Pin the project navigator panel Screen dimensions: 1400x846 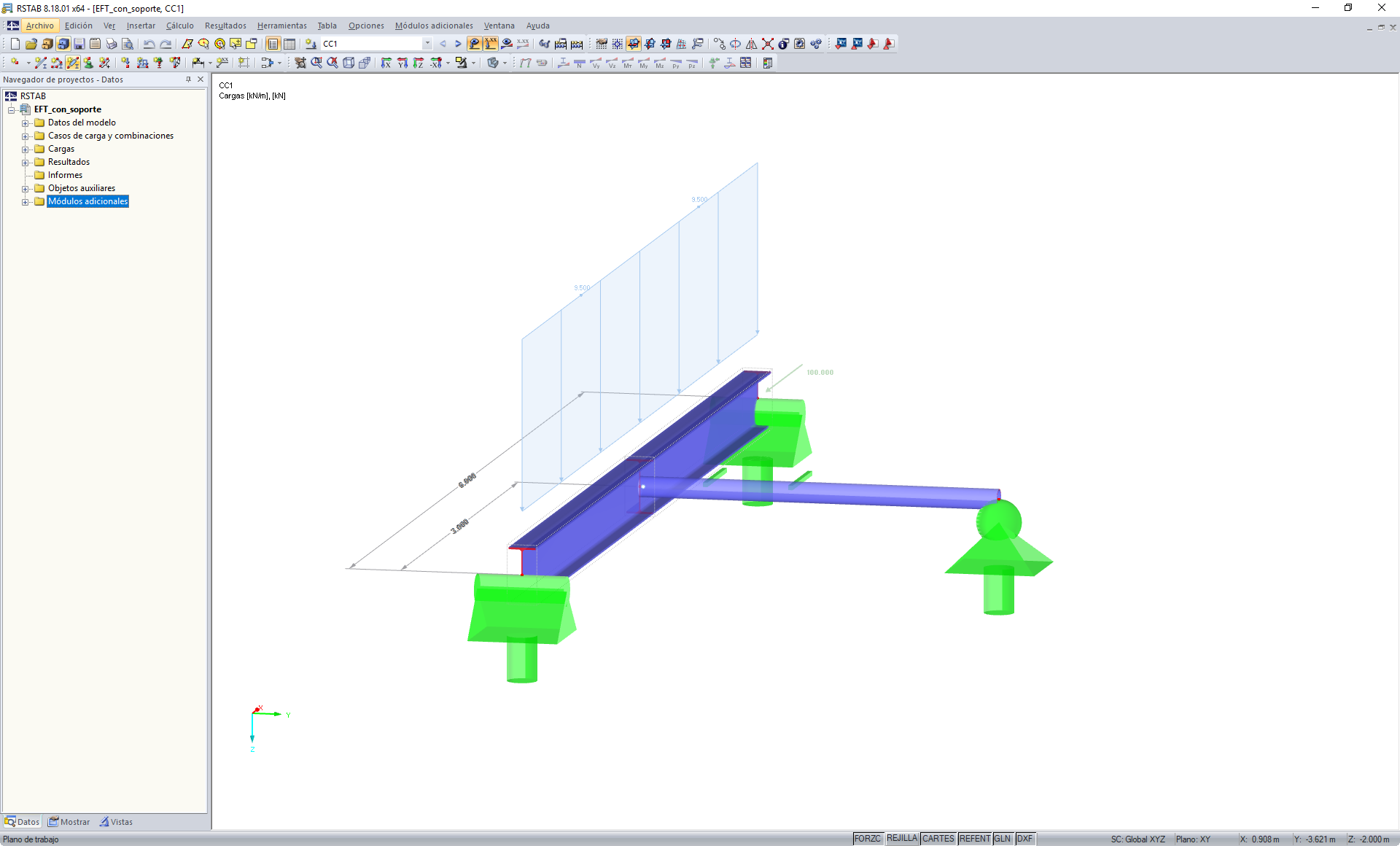coord(188,79)
